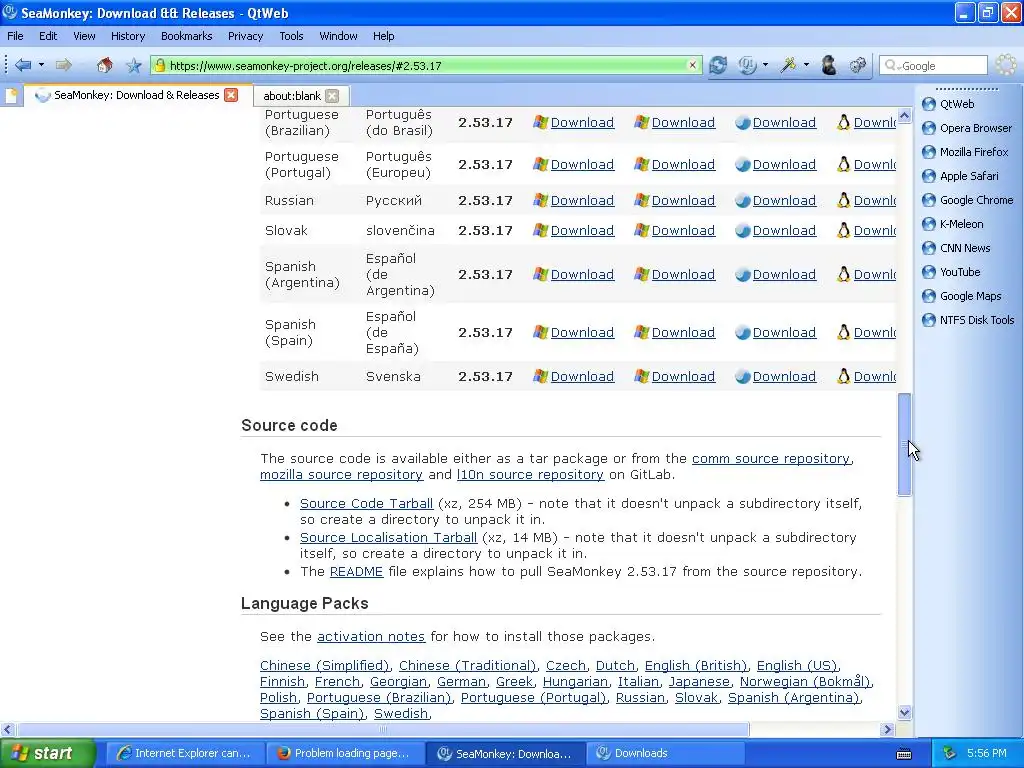Go back with the Back arrow button
1024x768 pixels.
[x=23, y=65]
